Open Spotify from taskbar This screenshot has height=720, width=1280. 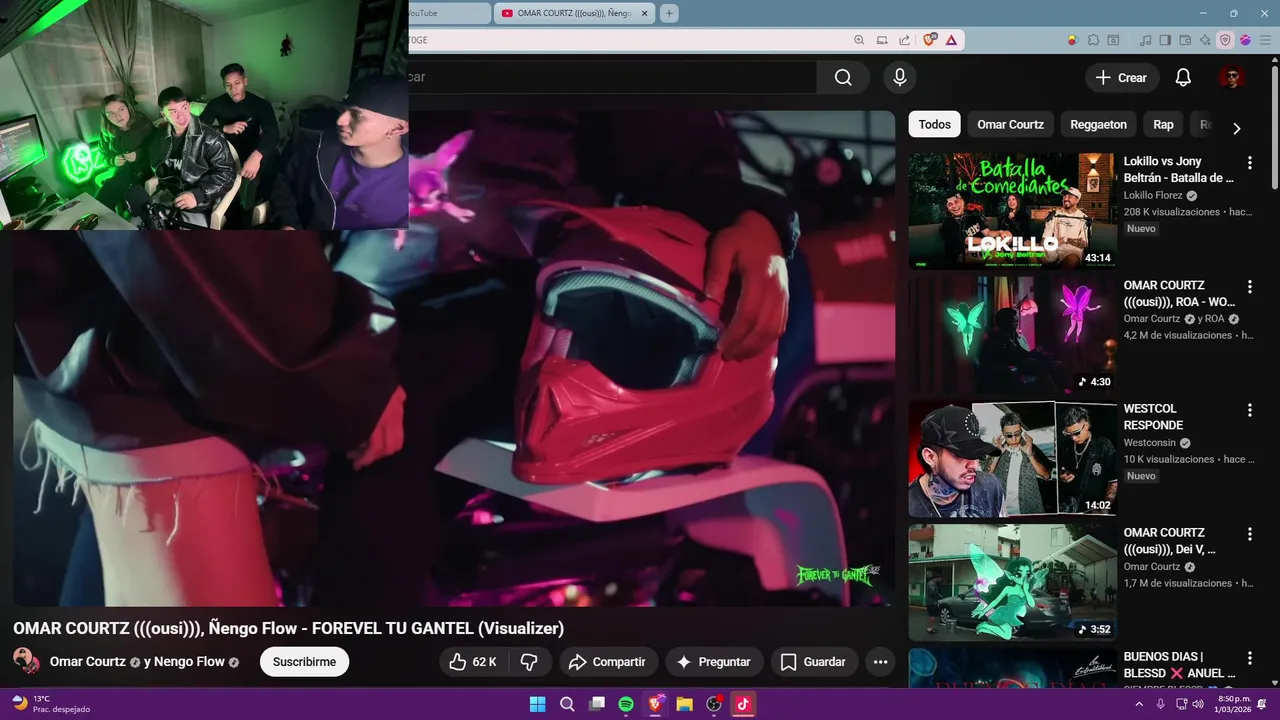(626, 703)
